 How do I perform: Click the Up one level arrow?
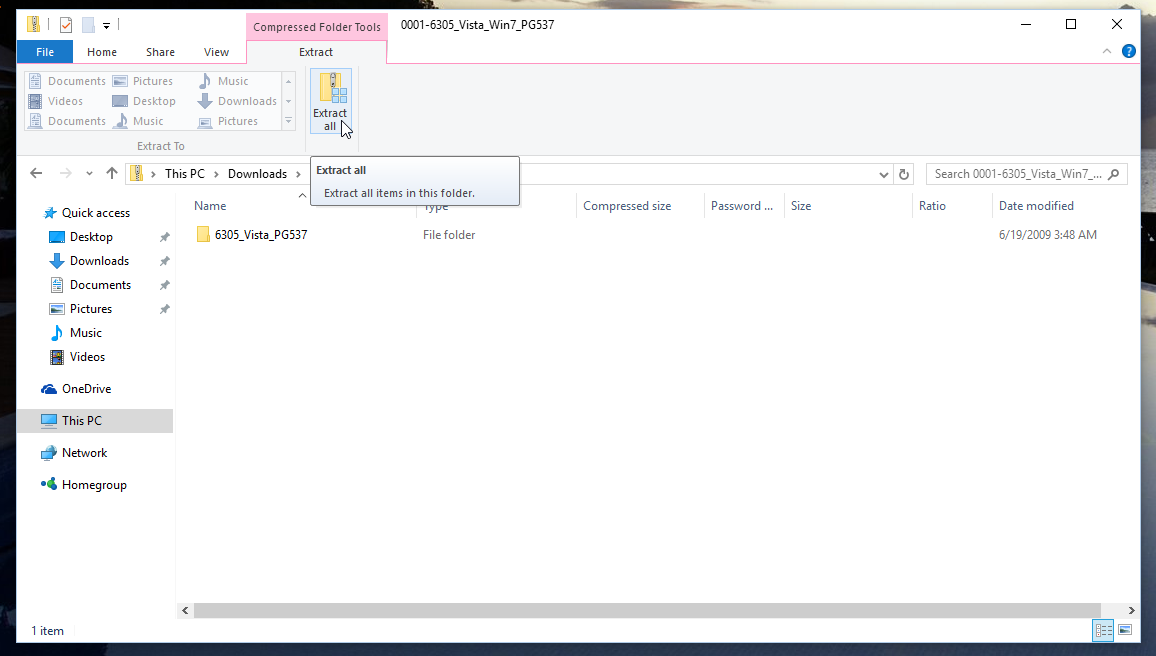tap(111, 173)
